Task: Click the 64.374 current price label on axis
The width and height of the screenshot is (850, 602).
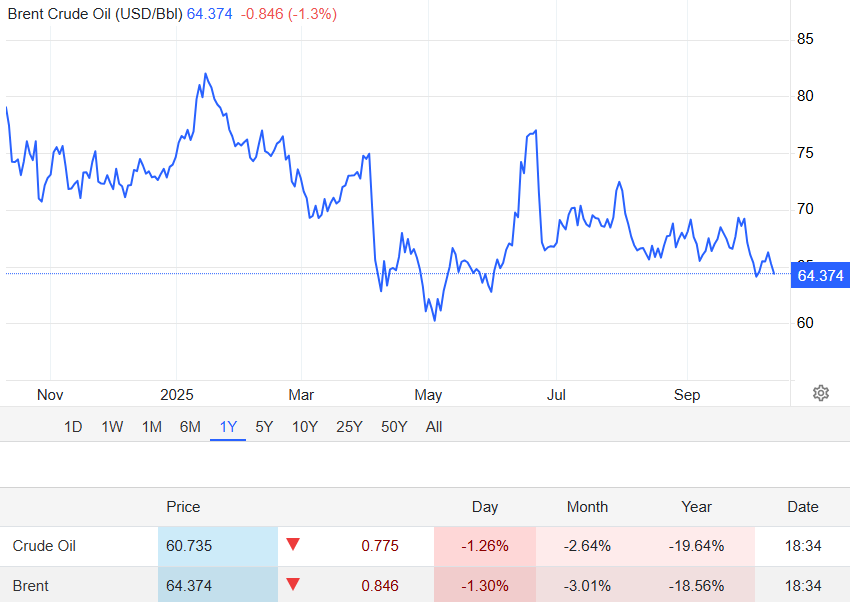Action: (819, 275)
